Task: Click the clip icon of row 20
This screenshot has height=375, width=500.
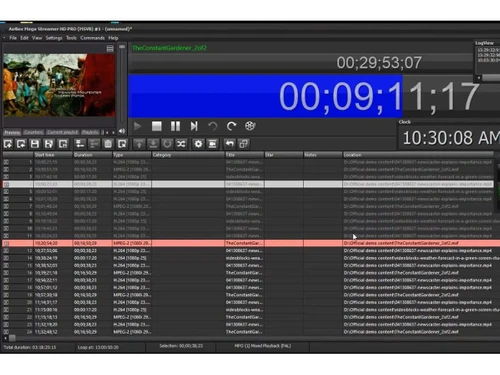Action: (6, 302)
